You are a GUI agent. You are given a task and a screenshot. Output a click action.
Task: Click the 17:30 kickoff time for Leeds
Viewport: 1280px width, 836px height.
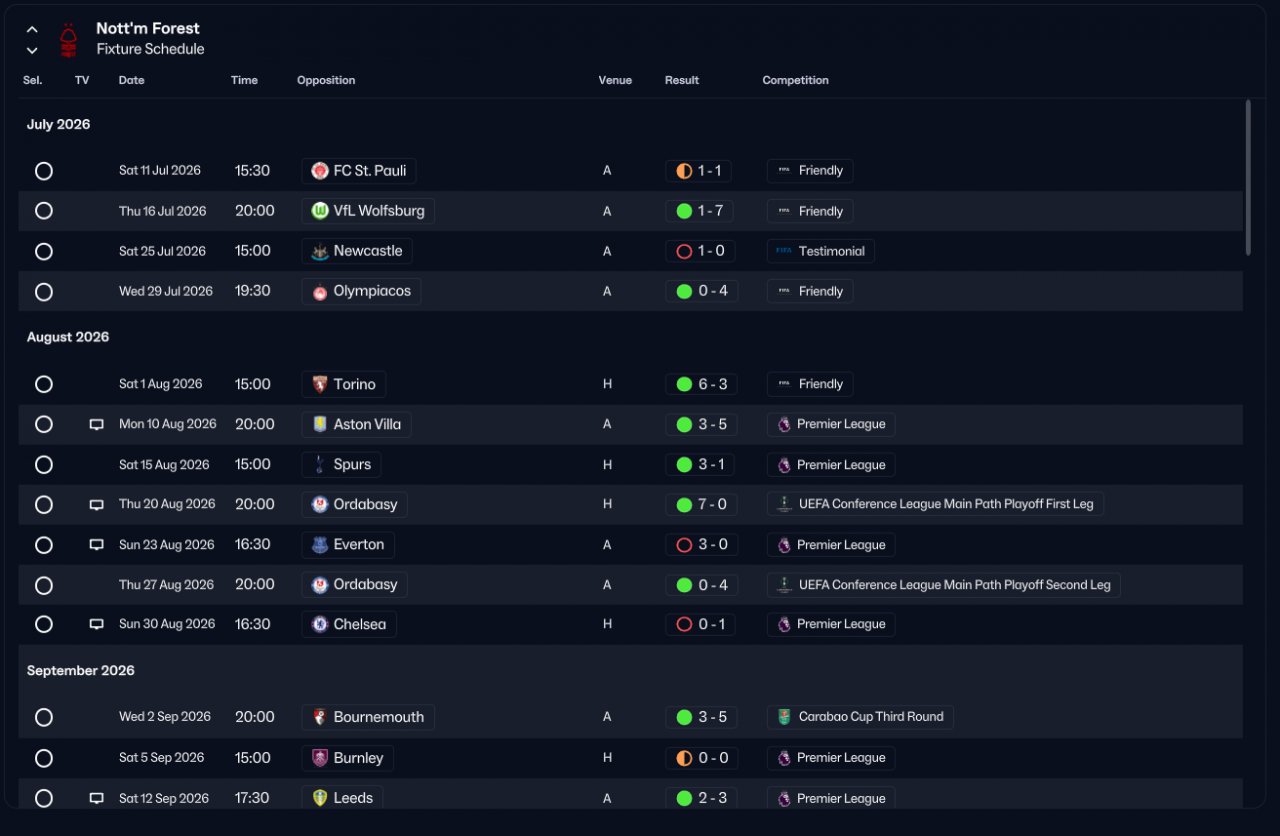[x=252, y=798]
